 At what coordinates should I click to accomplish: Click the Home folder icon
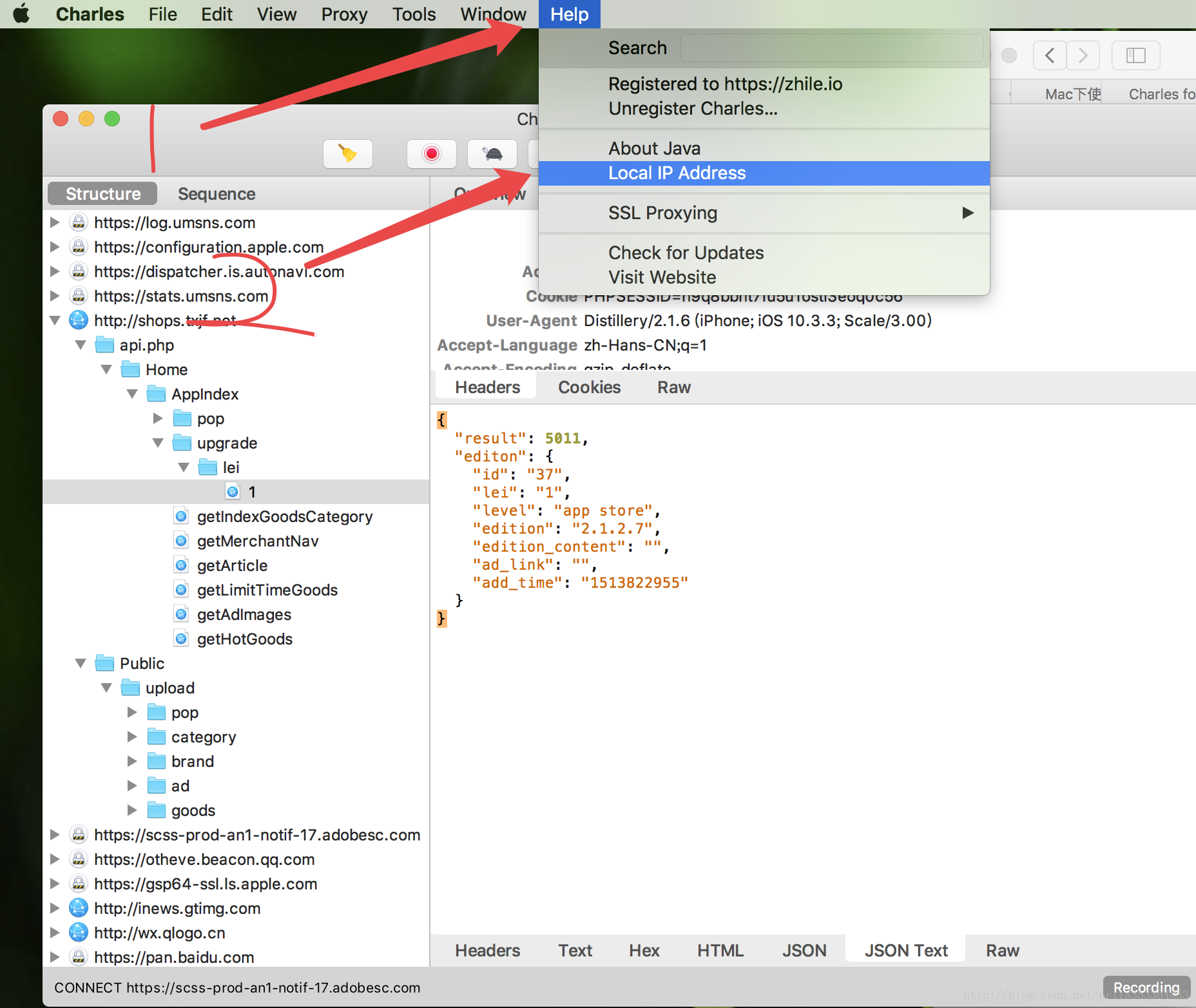pyautogui.click(x=130, y=369)
